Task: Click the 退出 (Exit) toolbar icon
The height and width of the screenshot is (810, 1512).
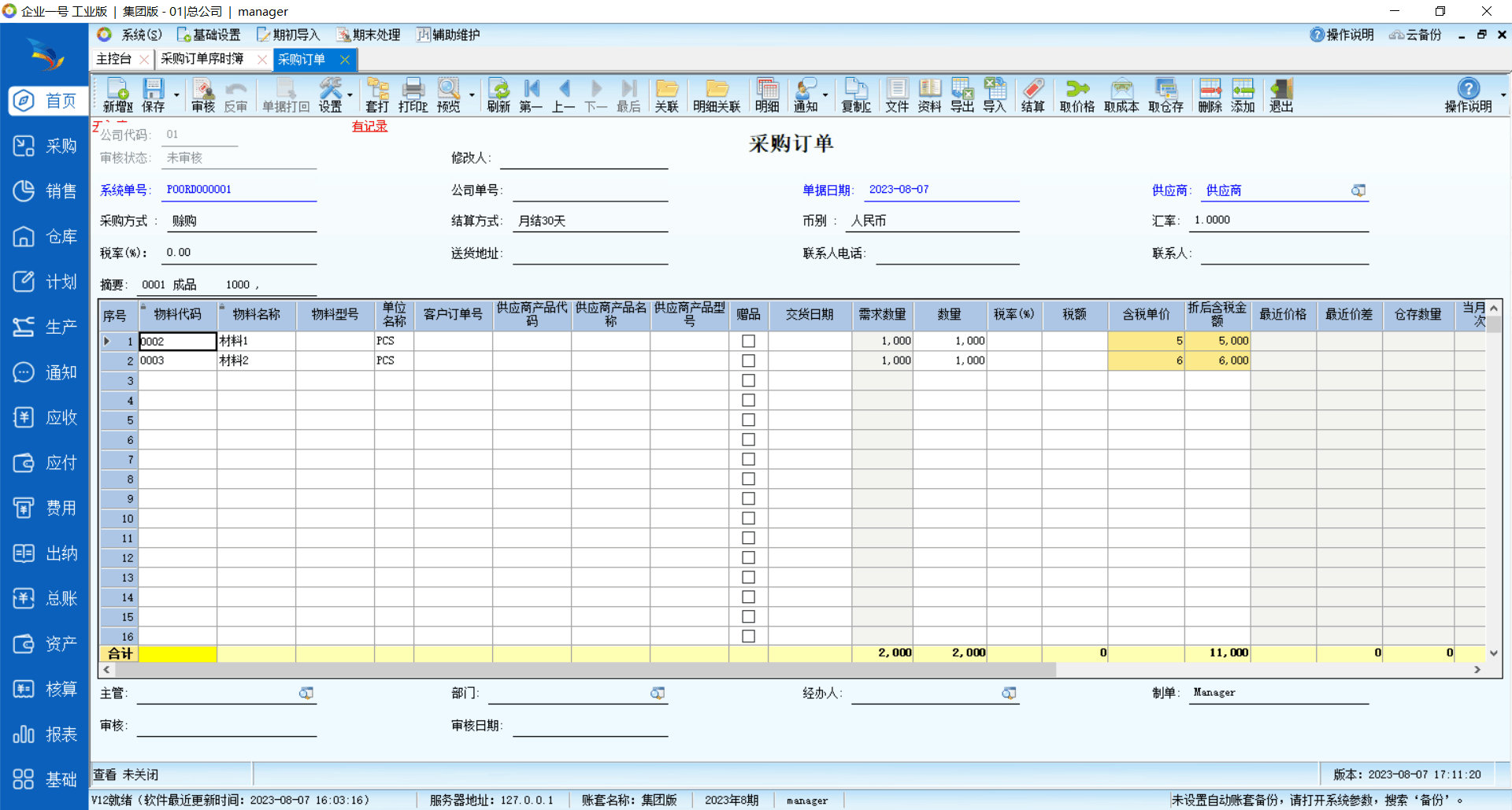Action: (1280, 95)
